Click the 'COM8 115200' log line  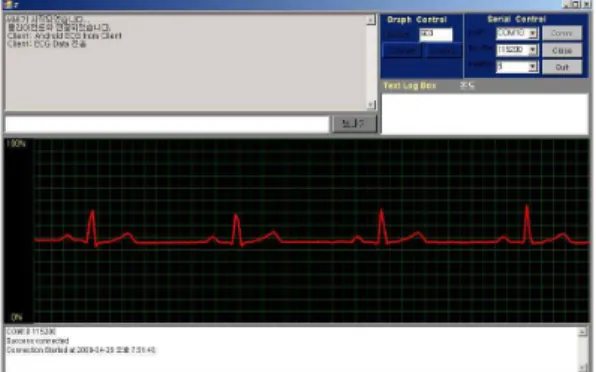tap(31, 332)
